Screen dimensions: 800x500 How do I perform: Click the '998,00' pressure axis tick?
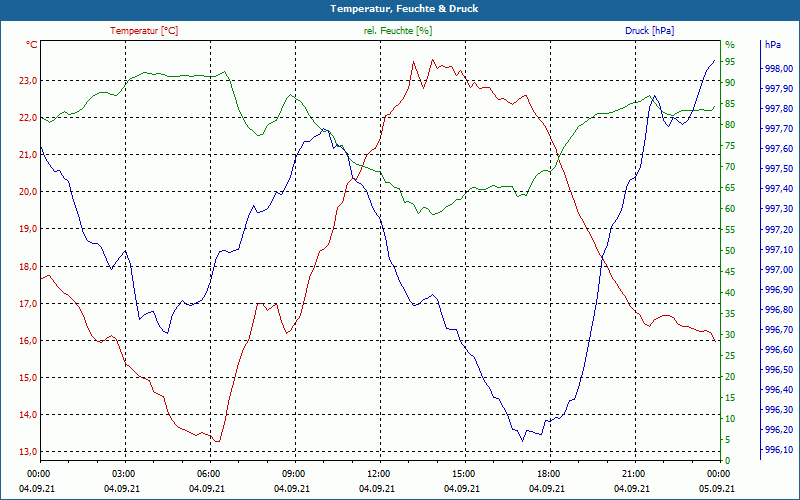coord(780,68)
